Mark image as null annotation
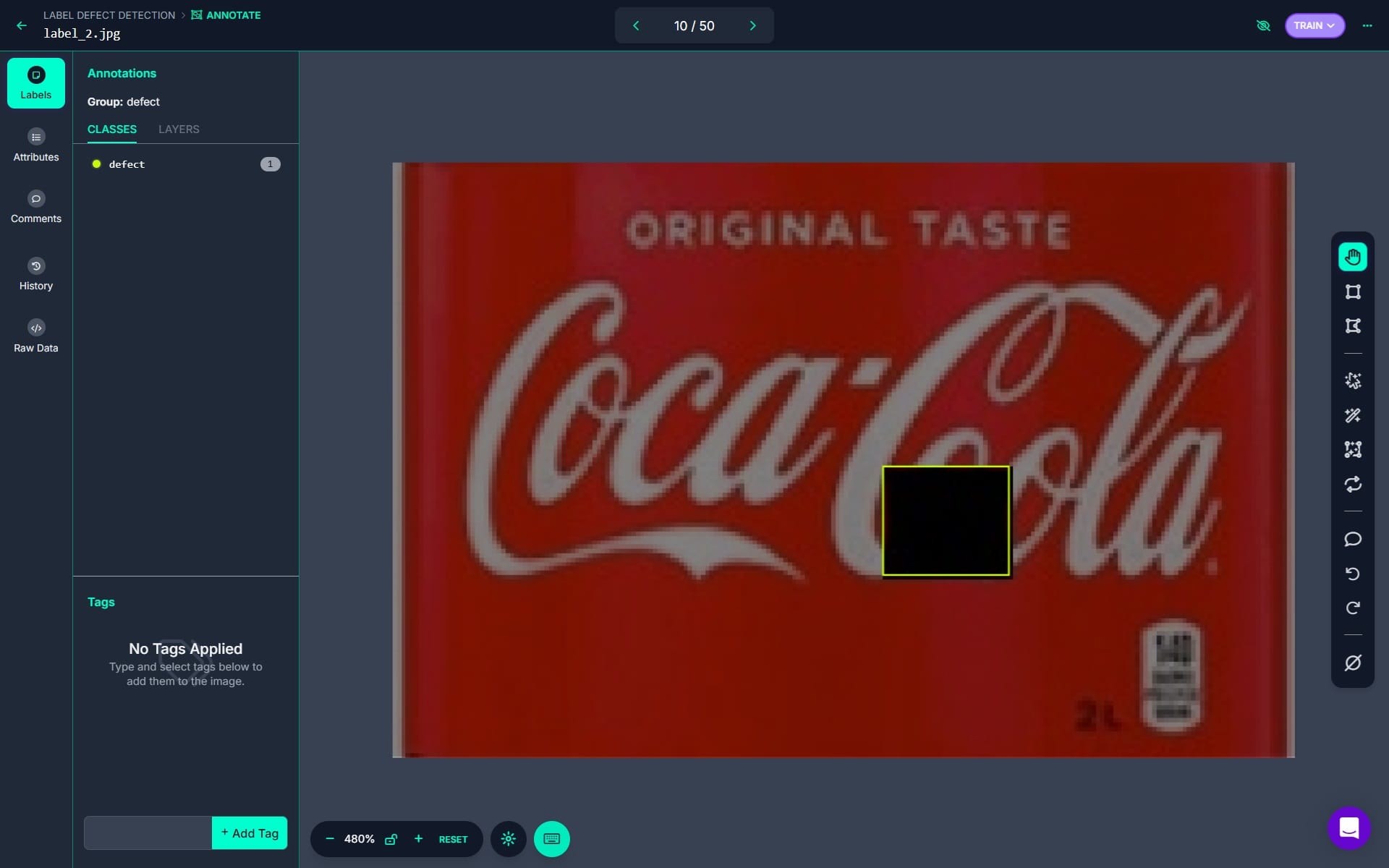This screenshot has height=868, width=1389. (x=1353, y=663)
